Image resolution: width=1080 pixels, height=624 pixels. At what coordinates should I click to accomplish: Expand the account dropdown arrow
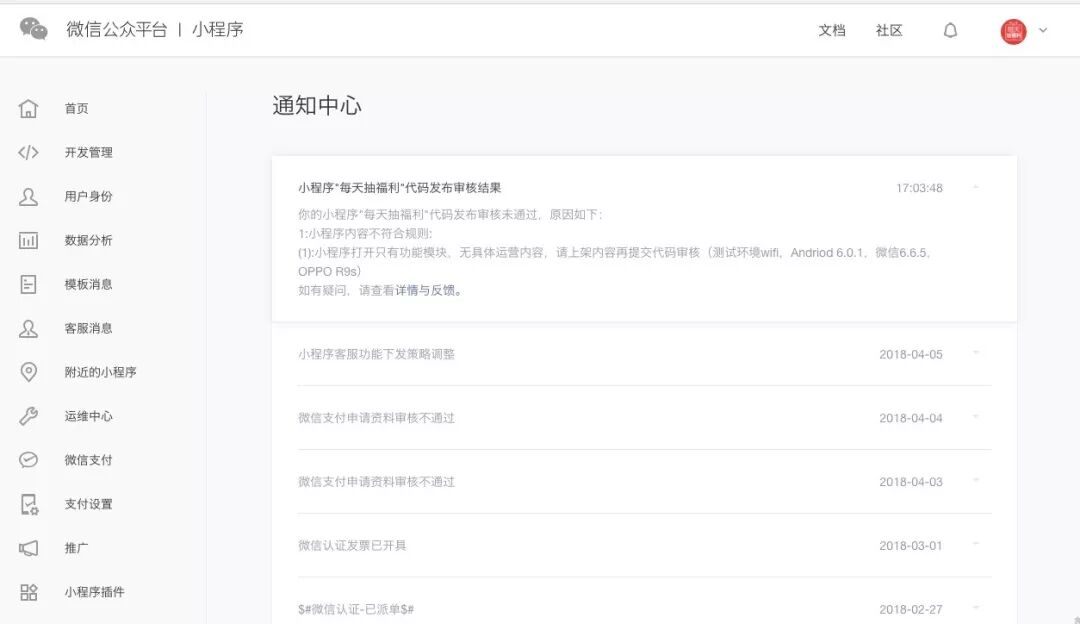pyautogui.click(x=1043, y=30)
